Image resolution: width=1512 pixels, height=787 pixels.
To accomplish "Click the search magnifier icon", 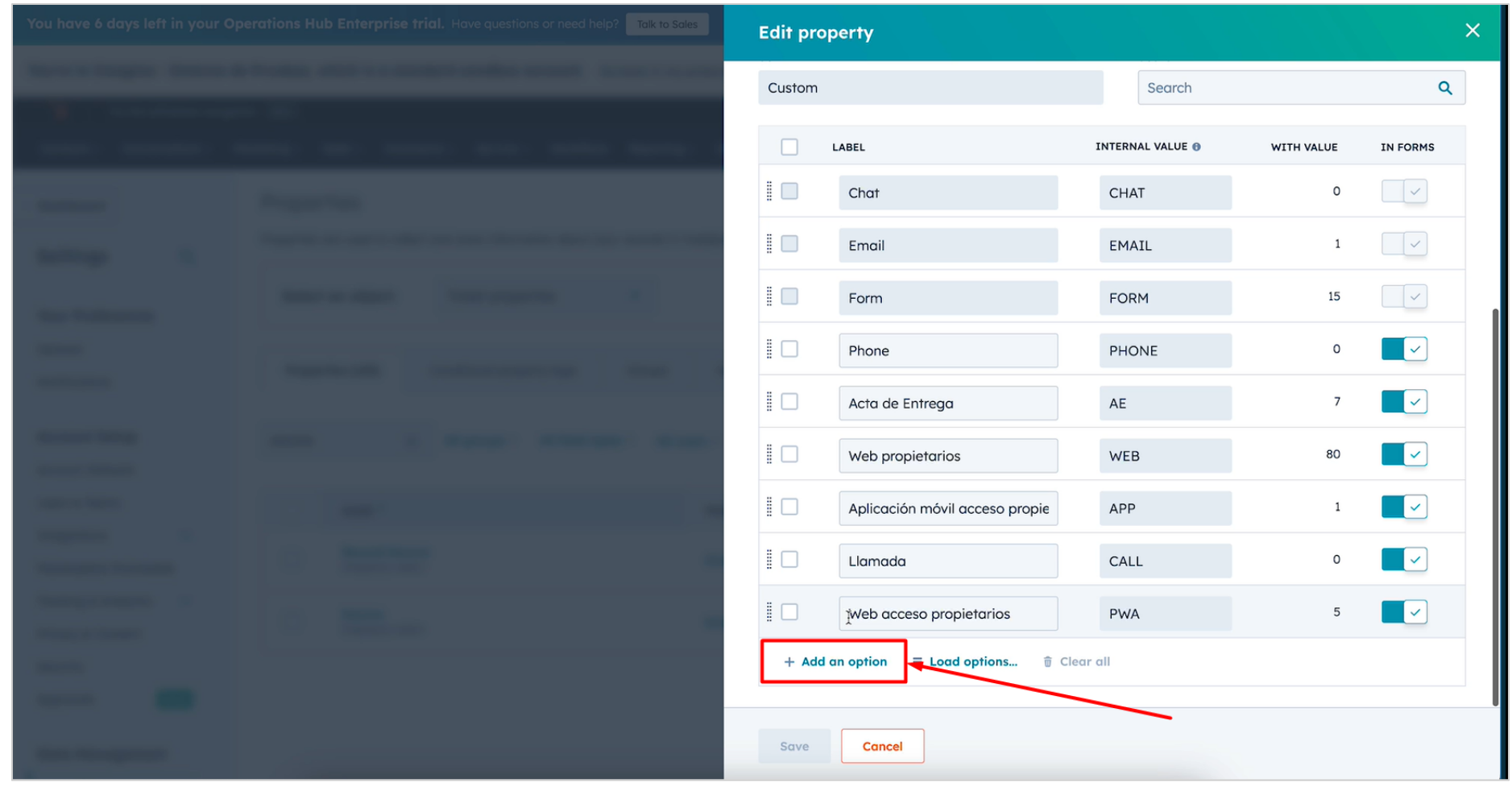I will [x=1444, y=88].
